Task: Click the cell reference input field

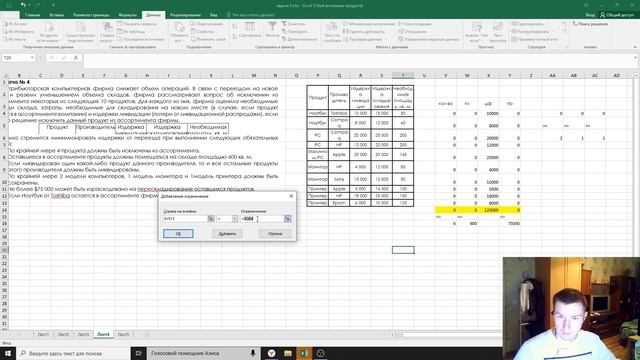Action: (185, 219)
